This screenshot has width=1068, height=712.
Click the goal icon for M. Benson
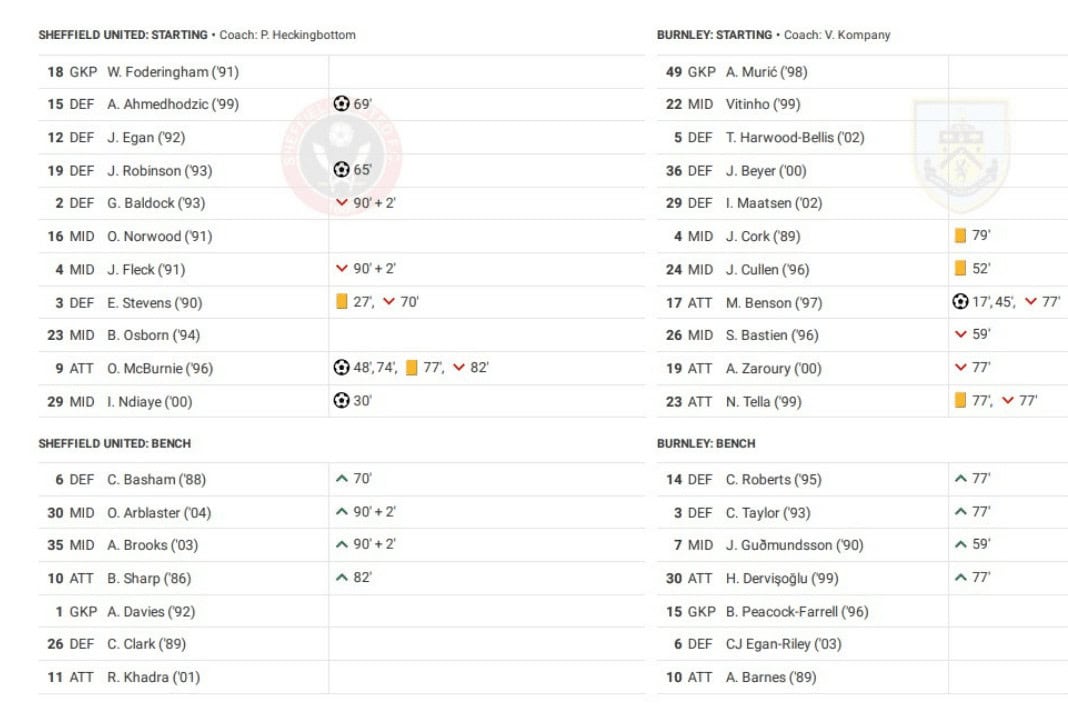click(961, 302)
